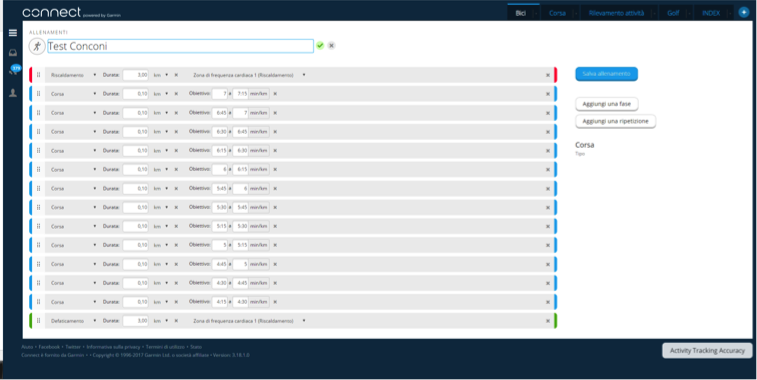Click Salva allenamento button
Image resolution: width=757 pixels, height=380 pixels.
[x=606, y=74]
